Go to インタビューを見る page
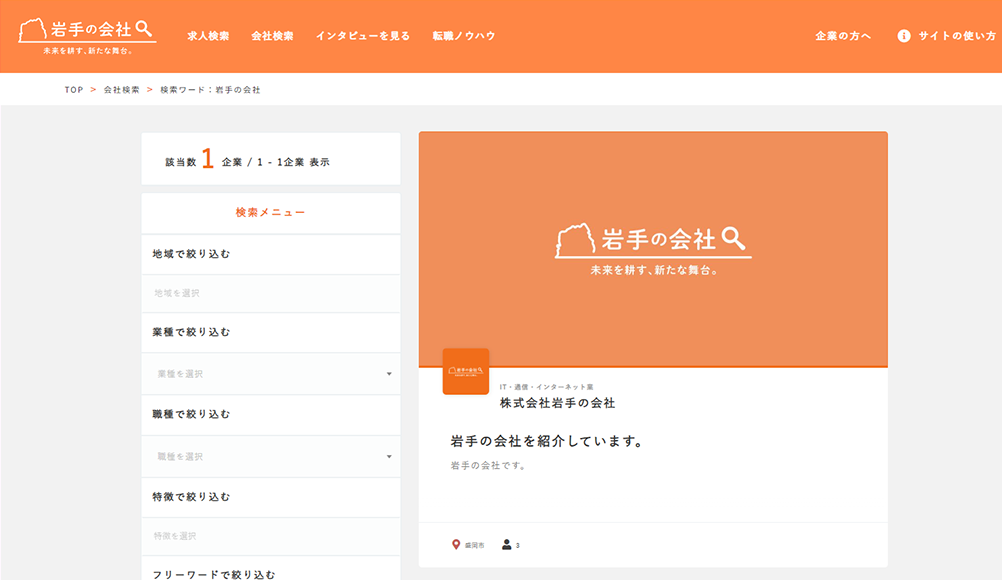Viewport: 1002px width, 580px height. pyautogui.click(x=363, y=36)
